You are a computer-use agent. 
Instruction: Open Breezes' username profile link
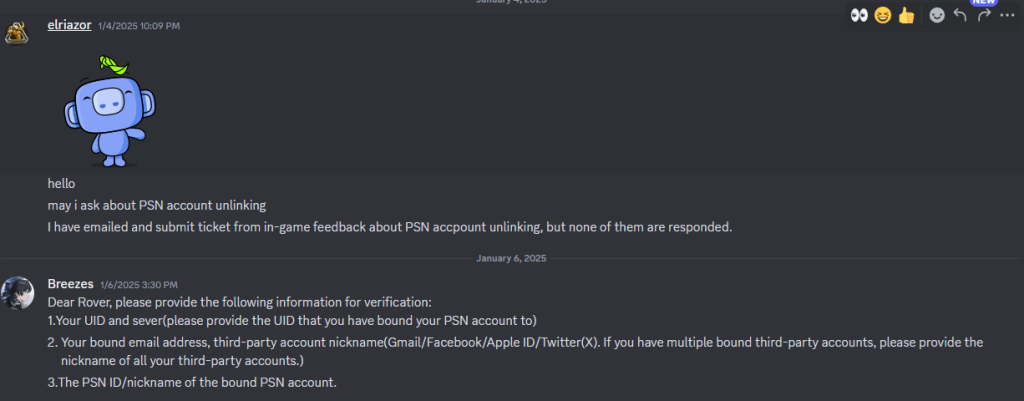[71, 284]
